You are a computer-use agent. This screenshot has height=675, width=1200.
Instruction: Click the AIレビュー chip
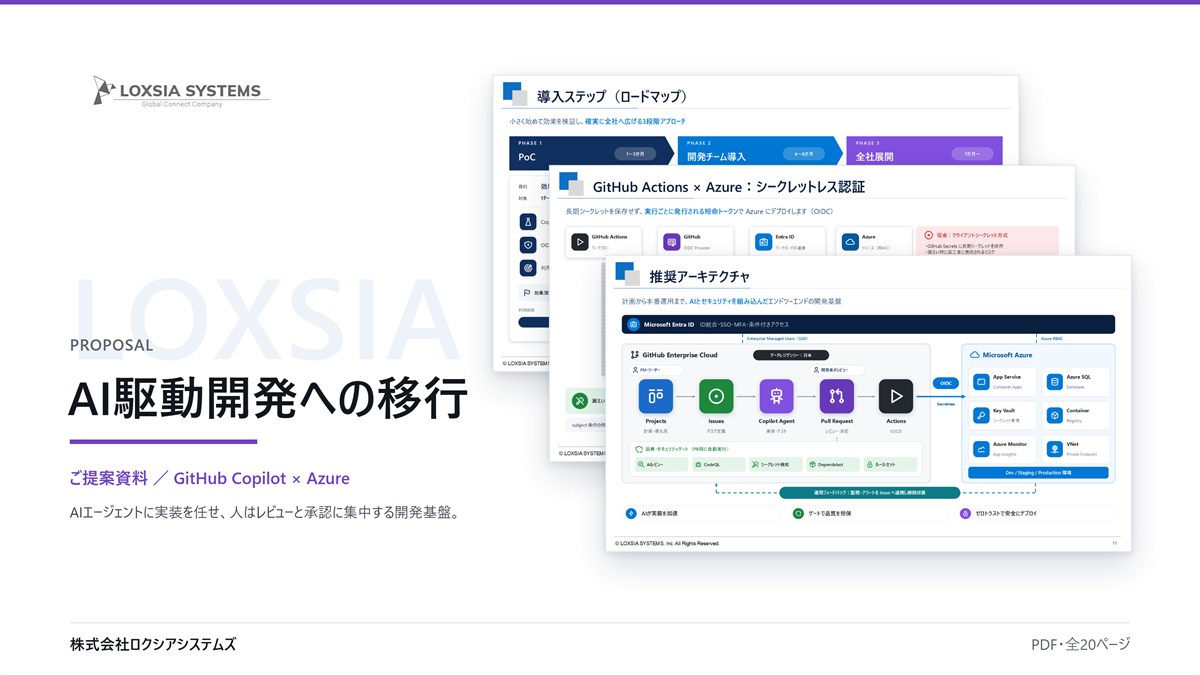[x=662, y=465]
